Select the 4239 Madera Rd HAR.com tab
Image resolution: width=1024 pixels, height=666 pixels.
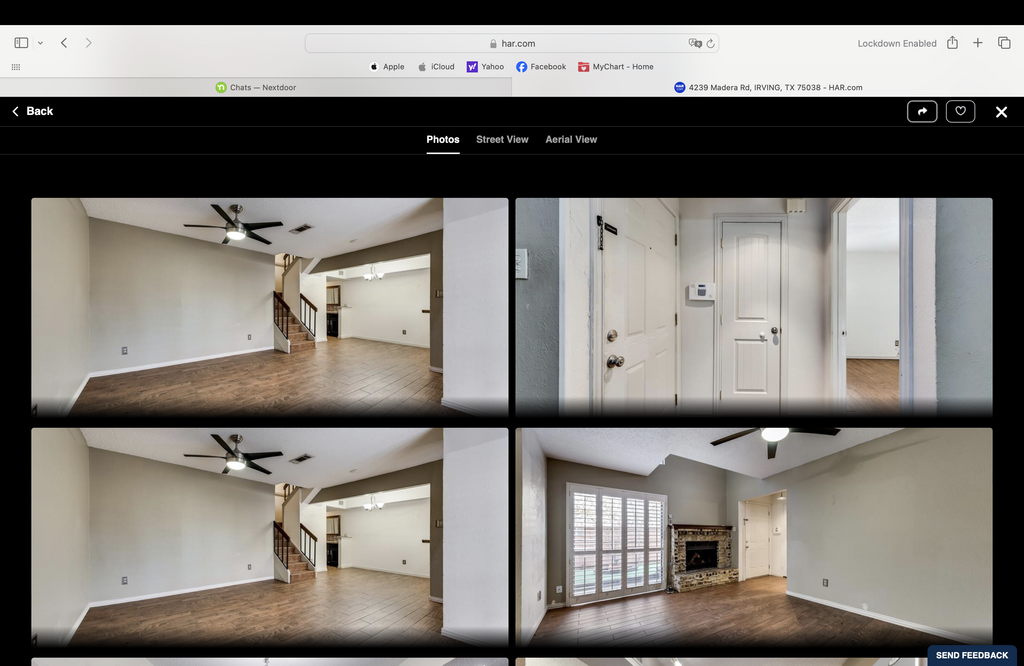tap(768, 87)
